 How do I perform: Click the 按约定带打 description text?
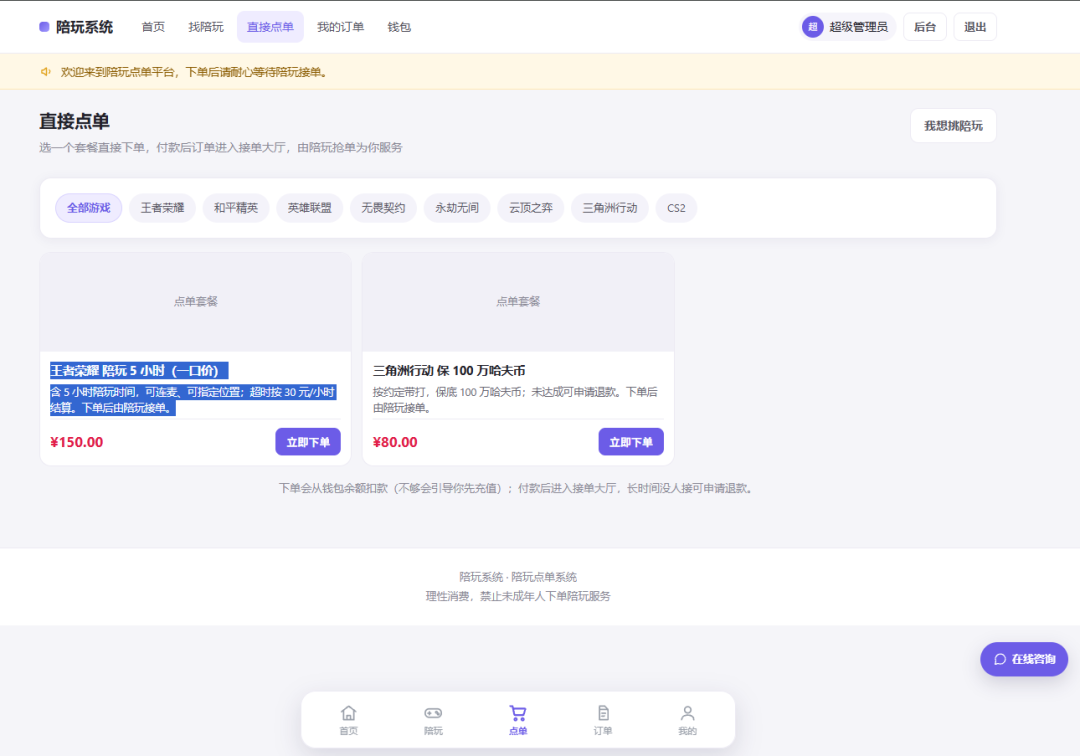(515, 400)
